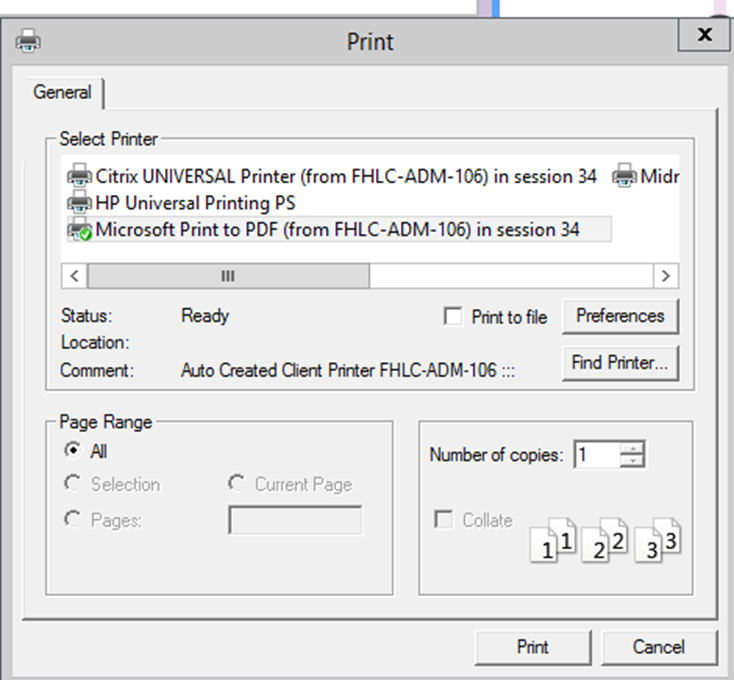The width and height of the screenshot is (734, 680).
Task: Select Microsoft Print to PDF printer entry
Action: (x=339, y=229)
